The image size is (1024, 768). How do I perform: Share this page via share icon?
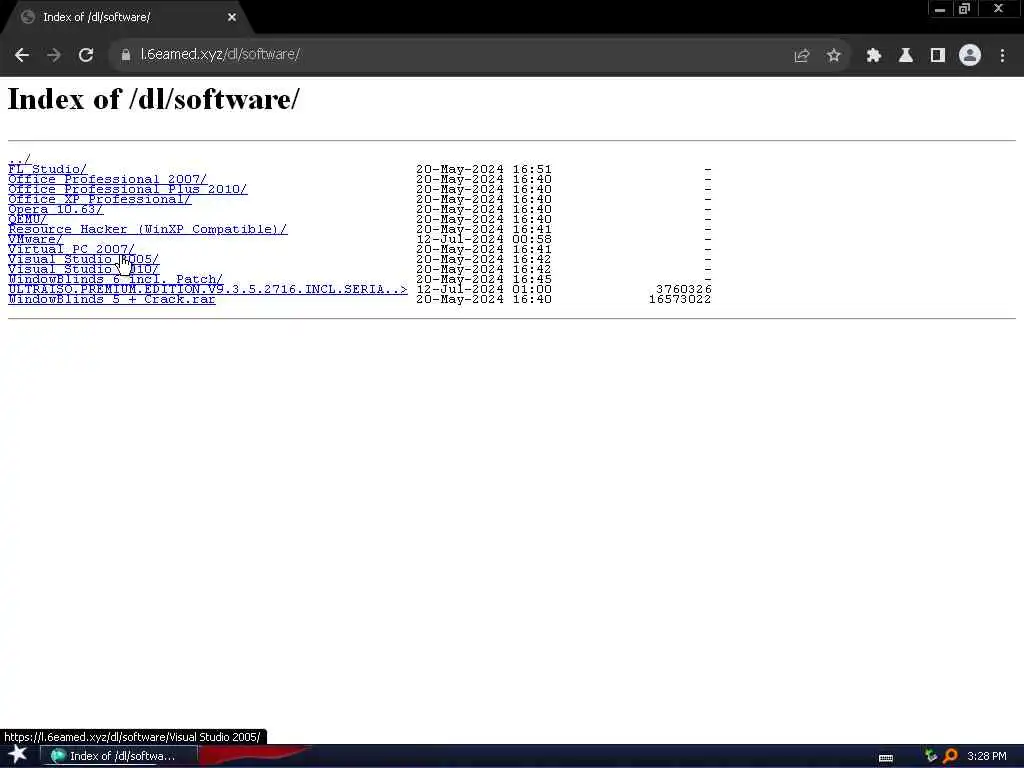click(x=801, y=56)
